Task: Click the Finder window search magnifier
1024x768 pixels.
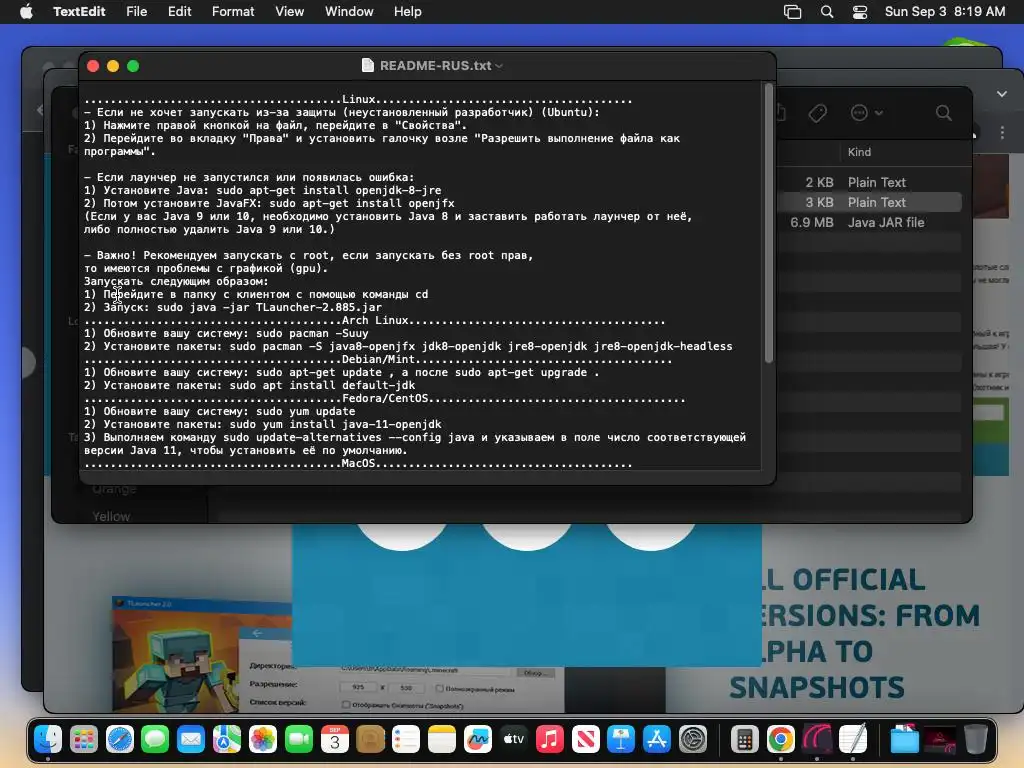Action: (943, 113)
